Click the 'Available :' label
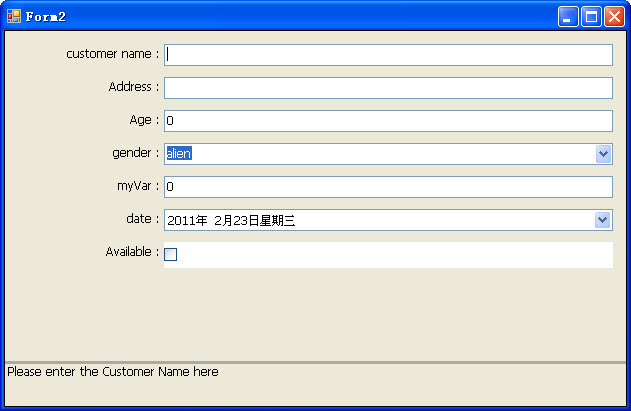631x411 pixels. [132, 252]
